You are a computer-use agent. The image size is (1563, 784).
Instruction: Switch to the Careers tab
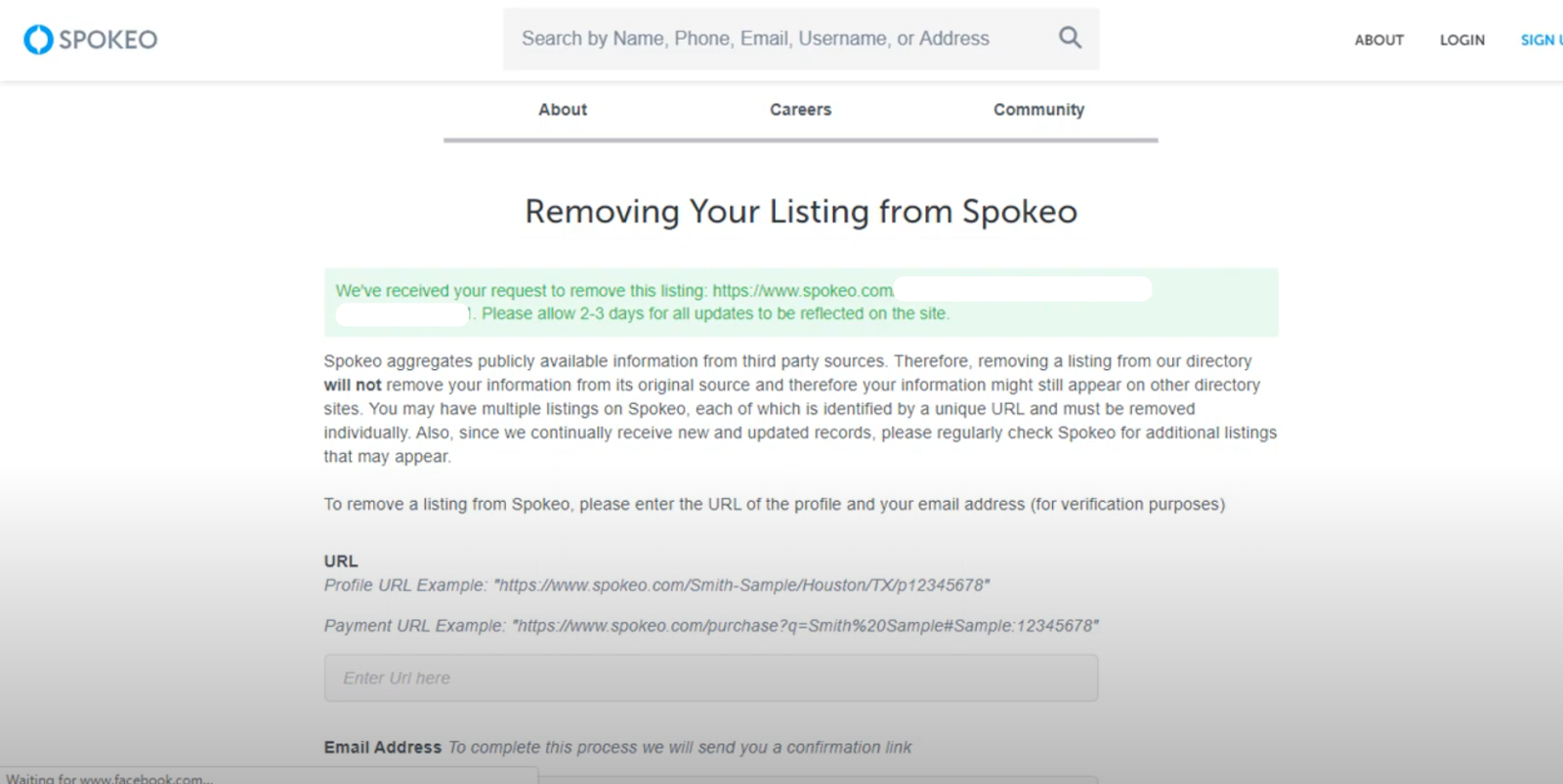(x=800, y=109)
